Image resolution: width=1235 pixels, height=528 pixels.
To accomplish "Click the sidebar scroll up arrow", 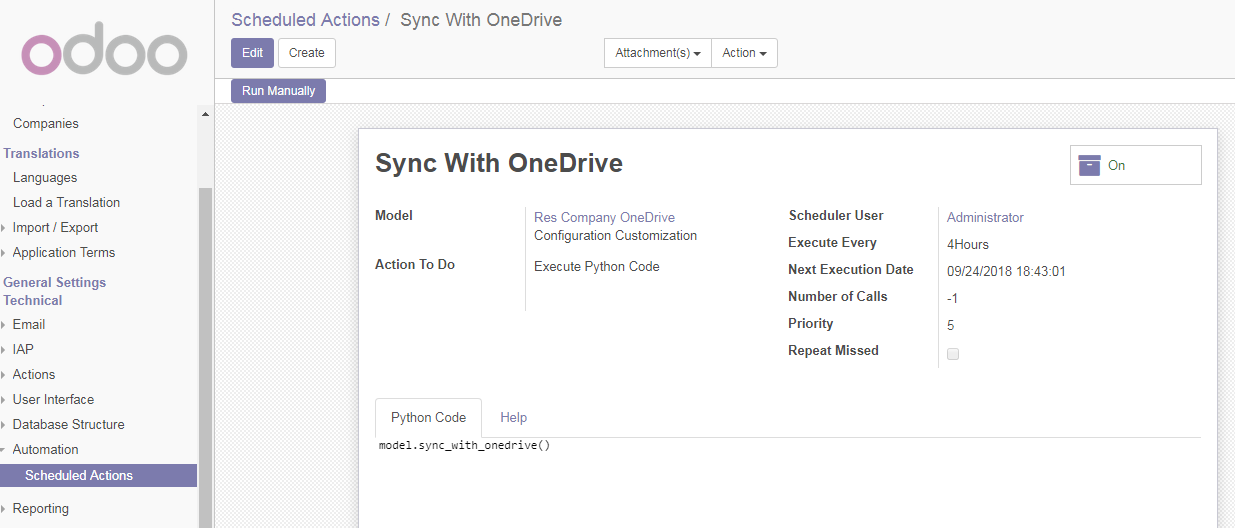I will (206, 114).
